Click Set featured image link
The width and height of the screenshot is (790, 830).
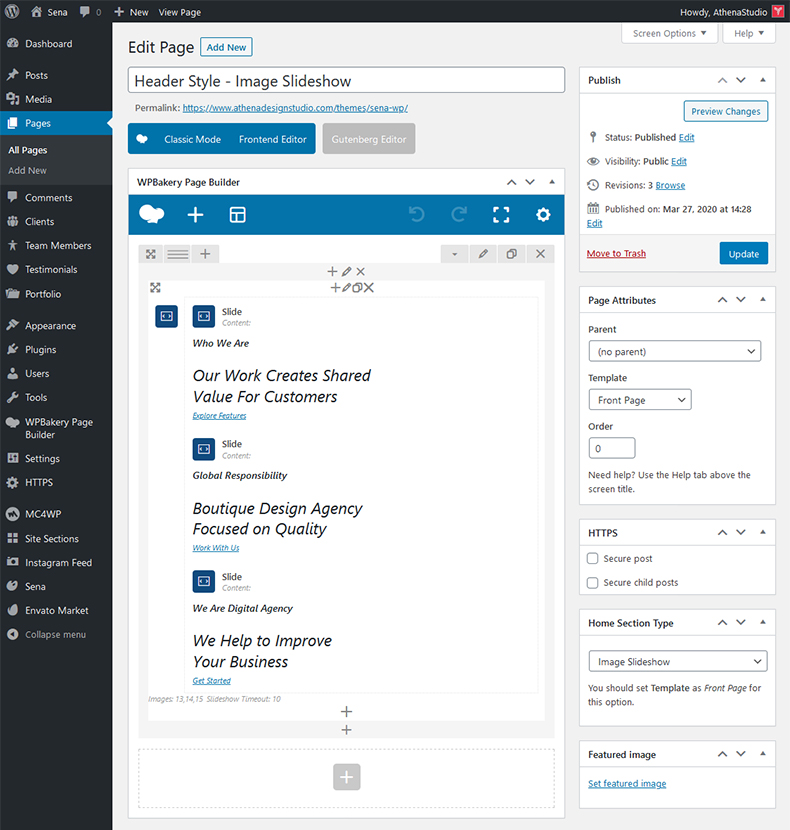627,783
